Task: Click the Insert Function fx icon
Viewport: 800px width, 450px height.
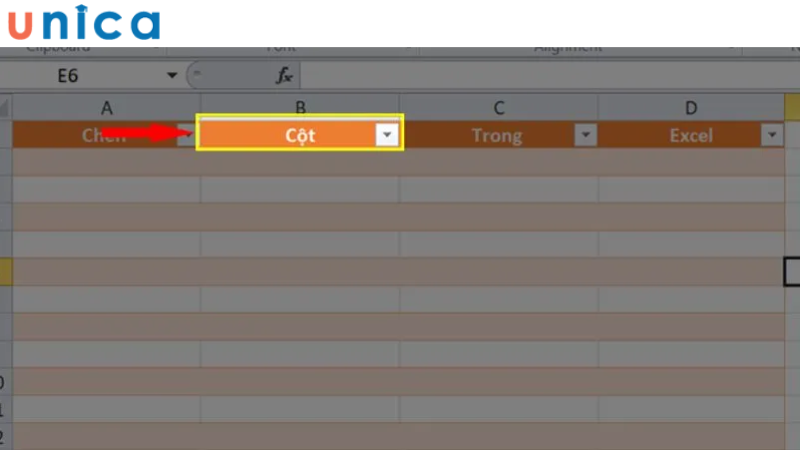Action: click(x=284, y=76)
